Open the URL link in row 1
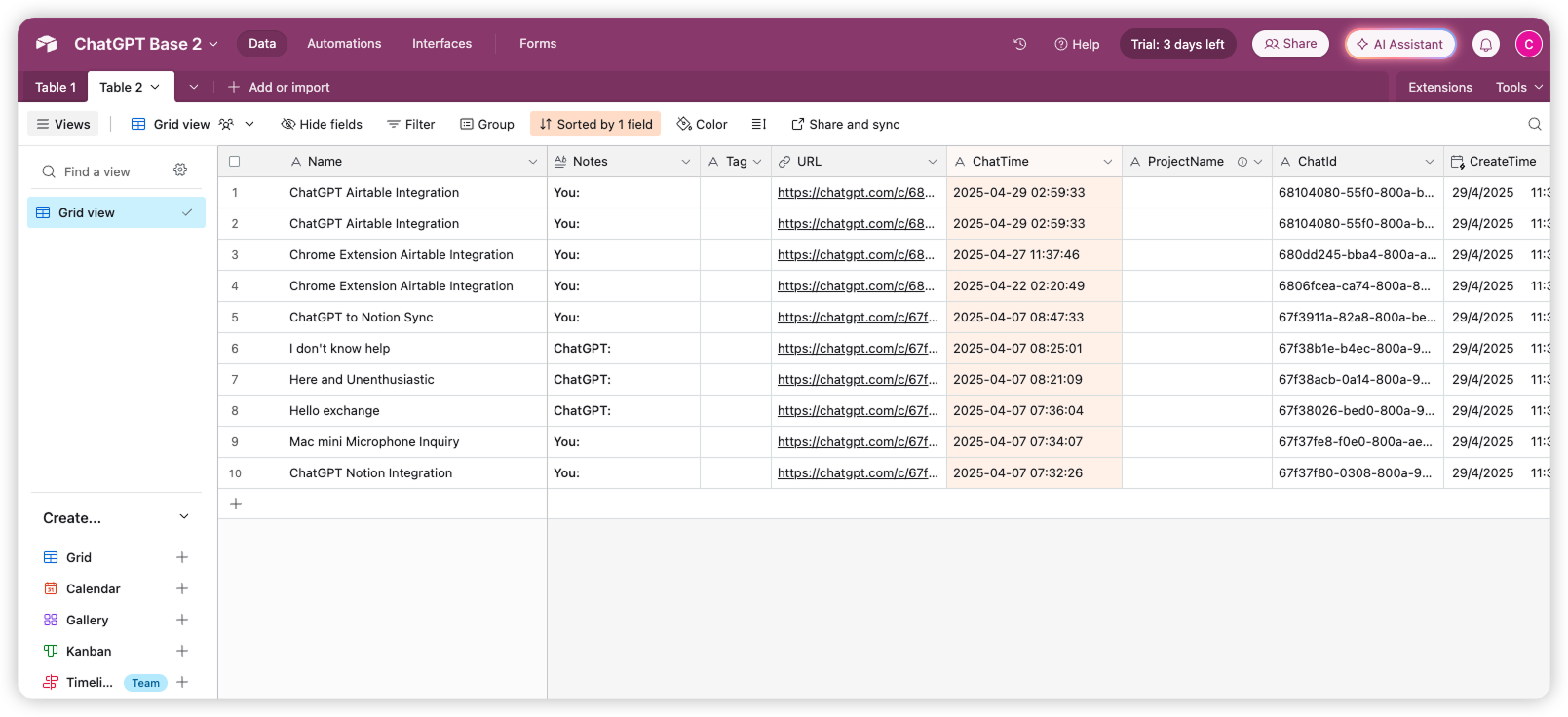This screenshot has height=717, width=1568. pos(856,193)
